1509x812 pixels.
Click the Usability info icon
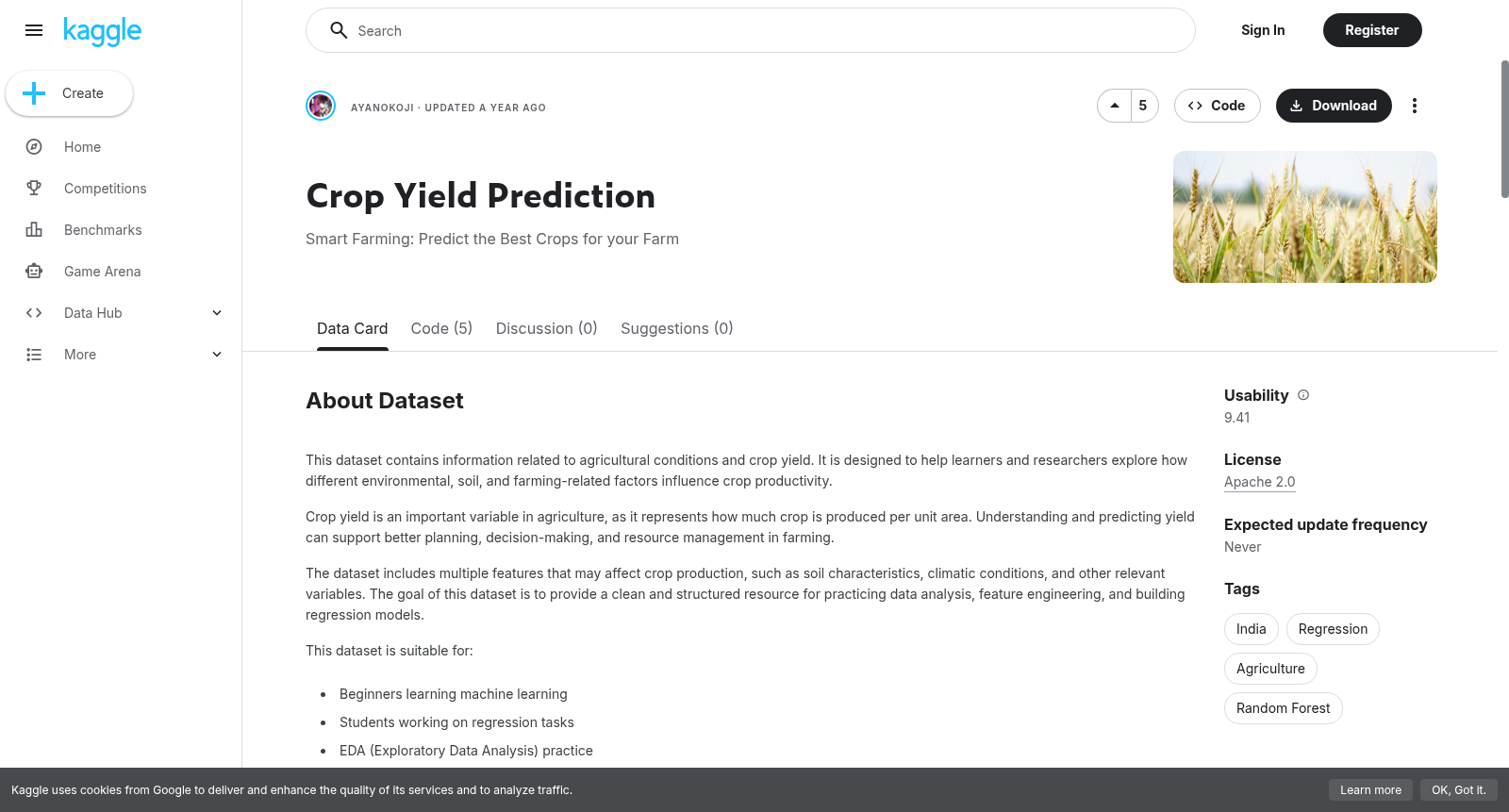point(1303,395)
